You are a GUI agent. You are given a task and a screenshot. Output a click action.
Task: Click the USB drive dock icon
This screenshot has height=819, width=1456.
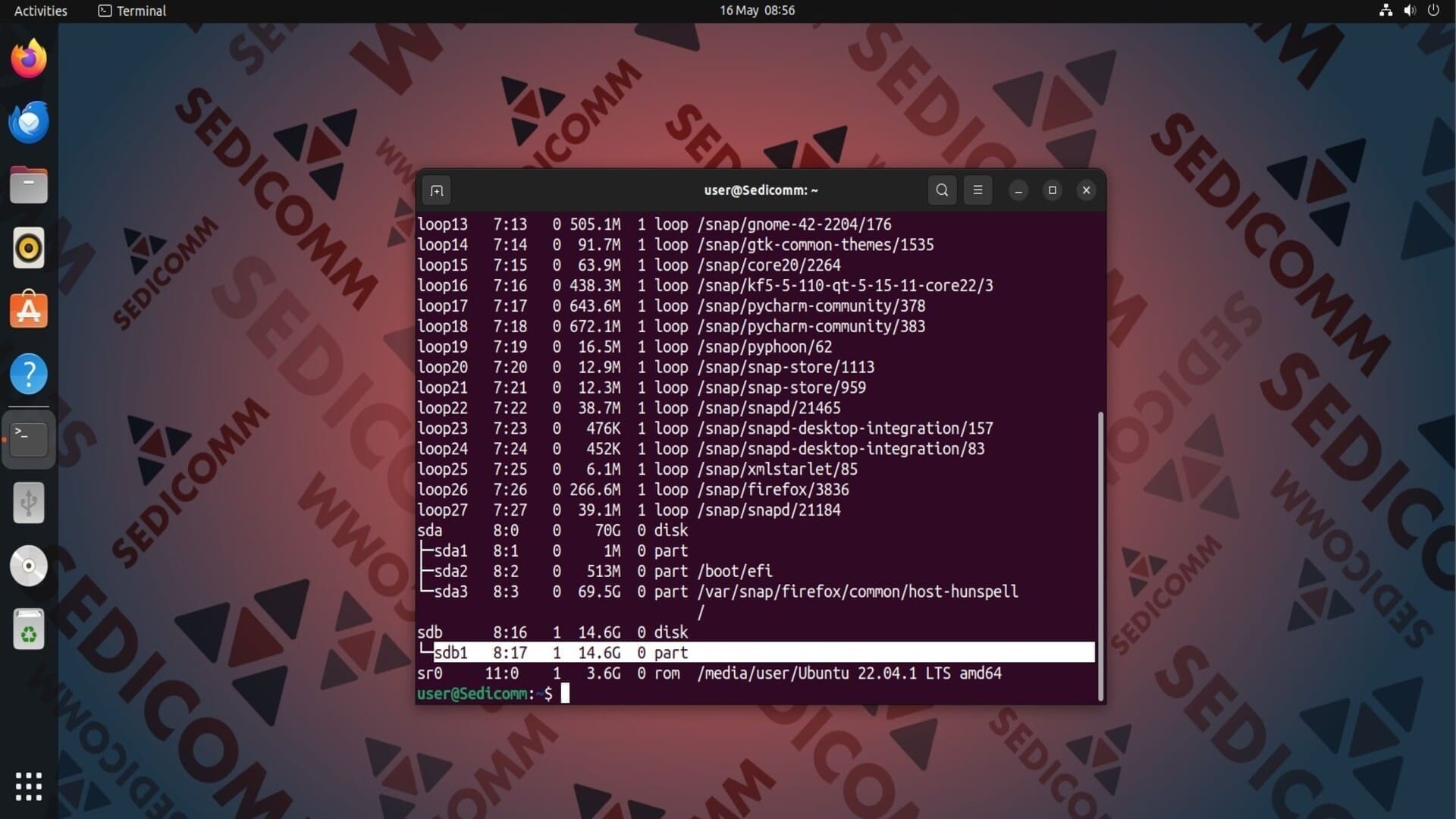tap(29, 503)
